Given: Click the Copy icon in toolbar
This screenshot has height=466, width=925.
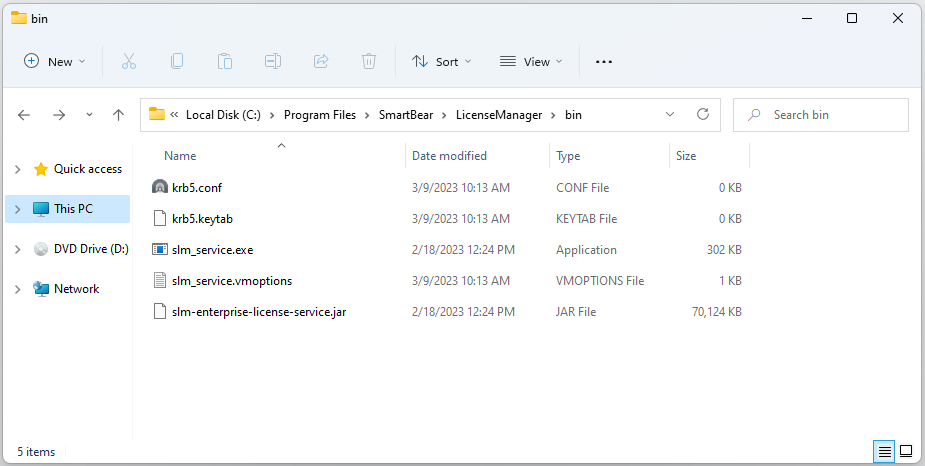Looking at the screenshot, I should tap(177, 61).
